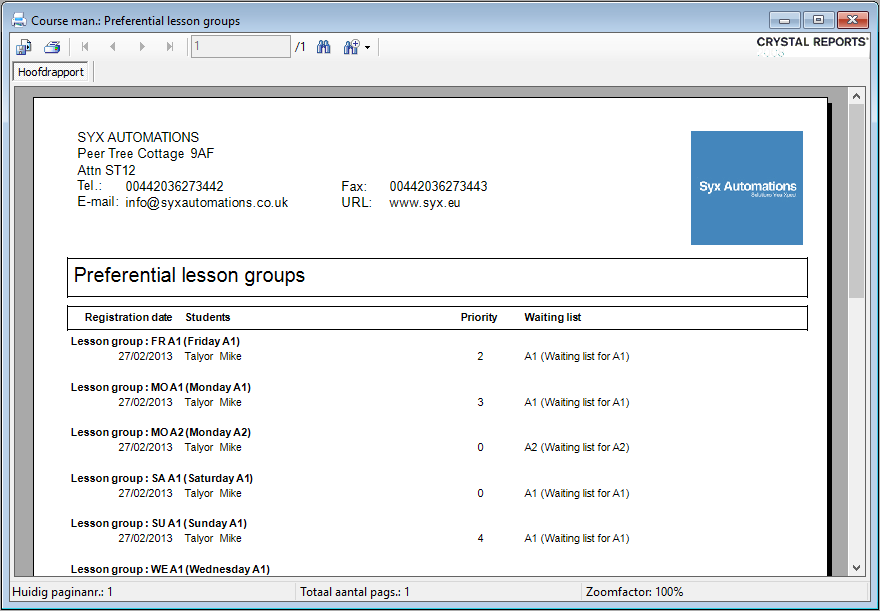
Task: Click the info@syxautomations.co.uk email address
Action: pyautogui.click(x=207, y=202)
